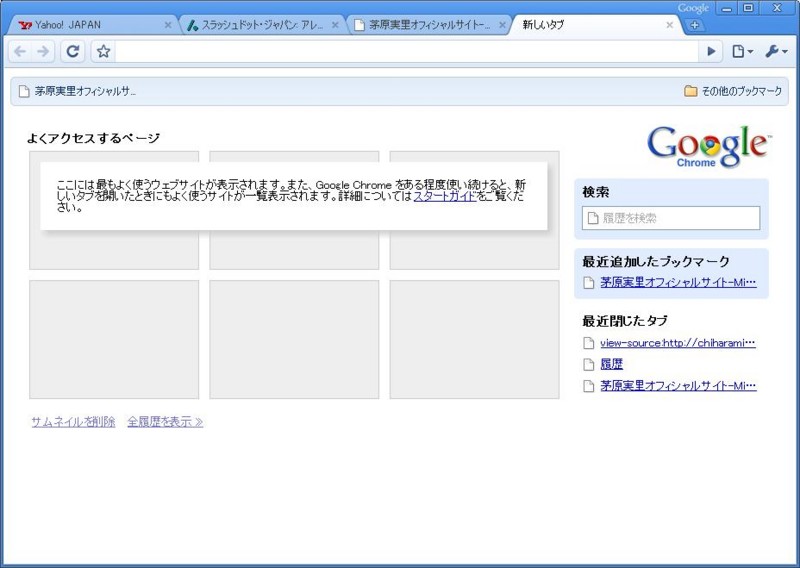The image size is (800, 568).
Task: Reopen the view-source:http://chiharami closed tab
Action: (678, 343)
